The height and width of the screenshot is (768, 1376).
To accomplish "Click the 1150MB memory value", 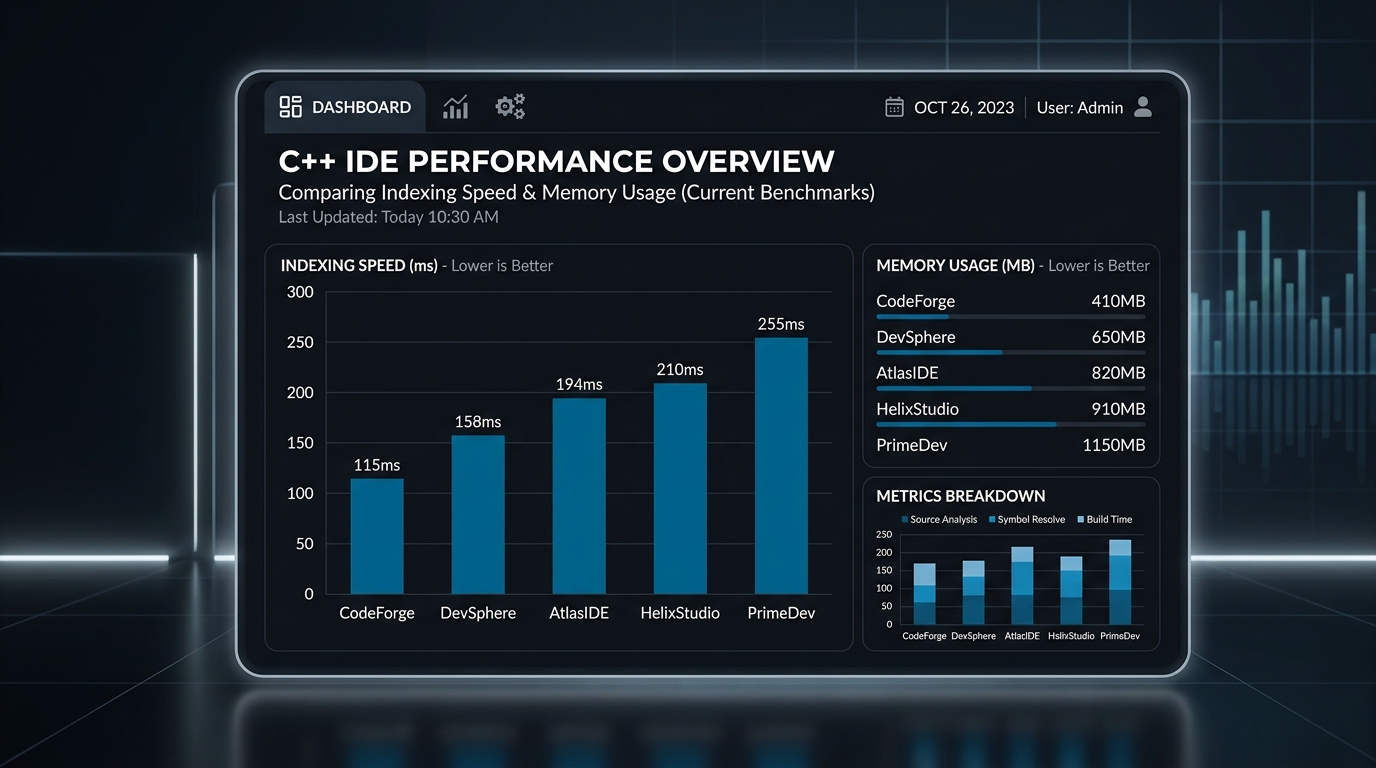I will pos(1114,445).
